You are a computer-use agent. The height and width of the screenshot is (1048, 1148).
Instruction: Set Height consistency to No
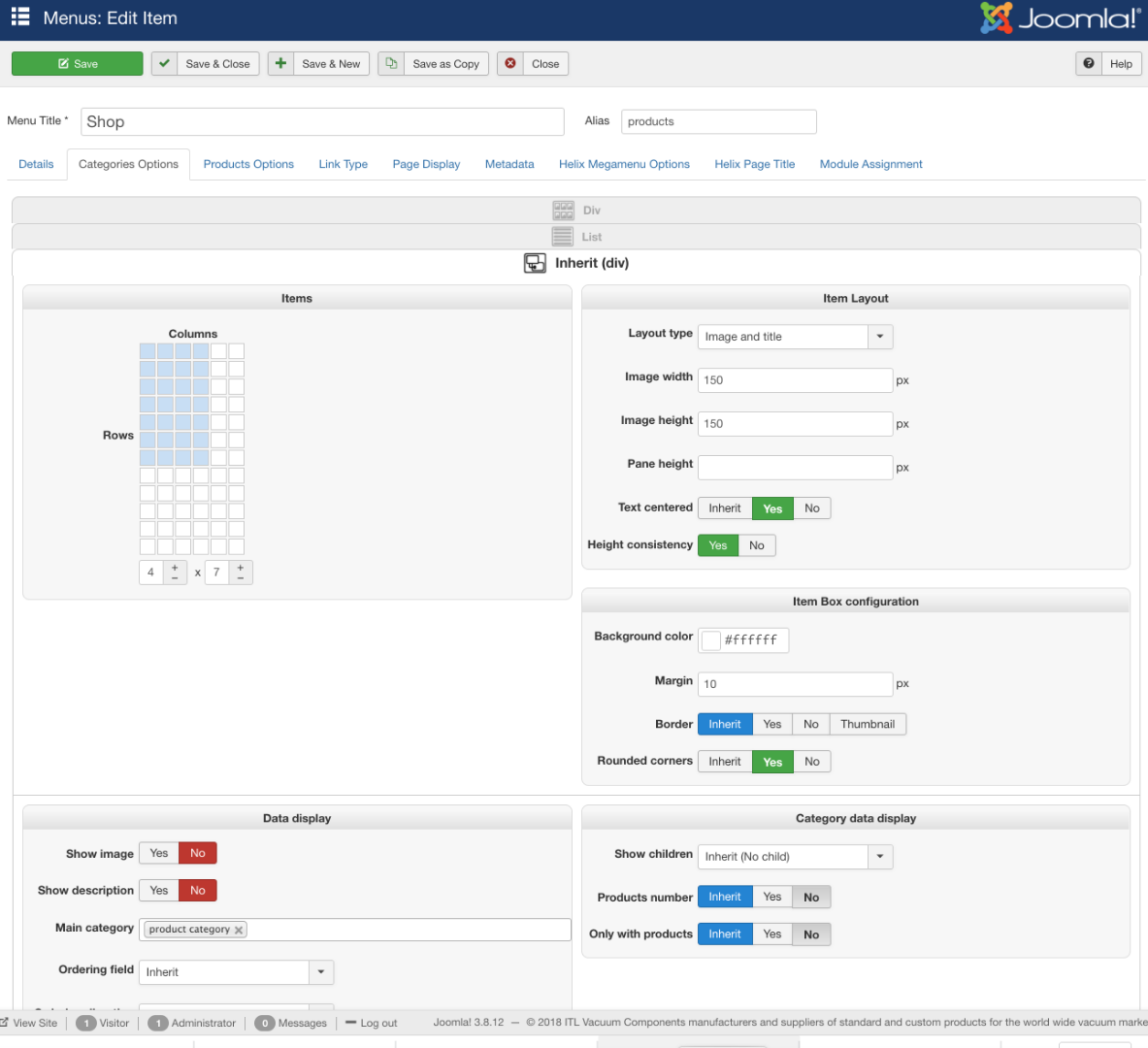pos(757,545)
